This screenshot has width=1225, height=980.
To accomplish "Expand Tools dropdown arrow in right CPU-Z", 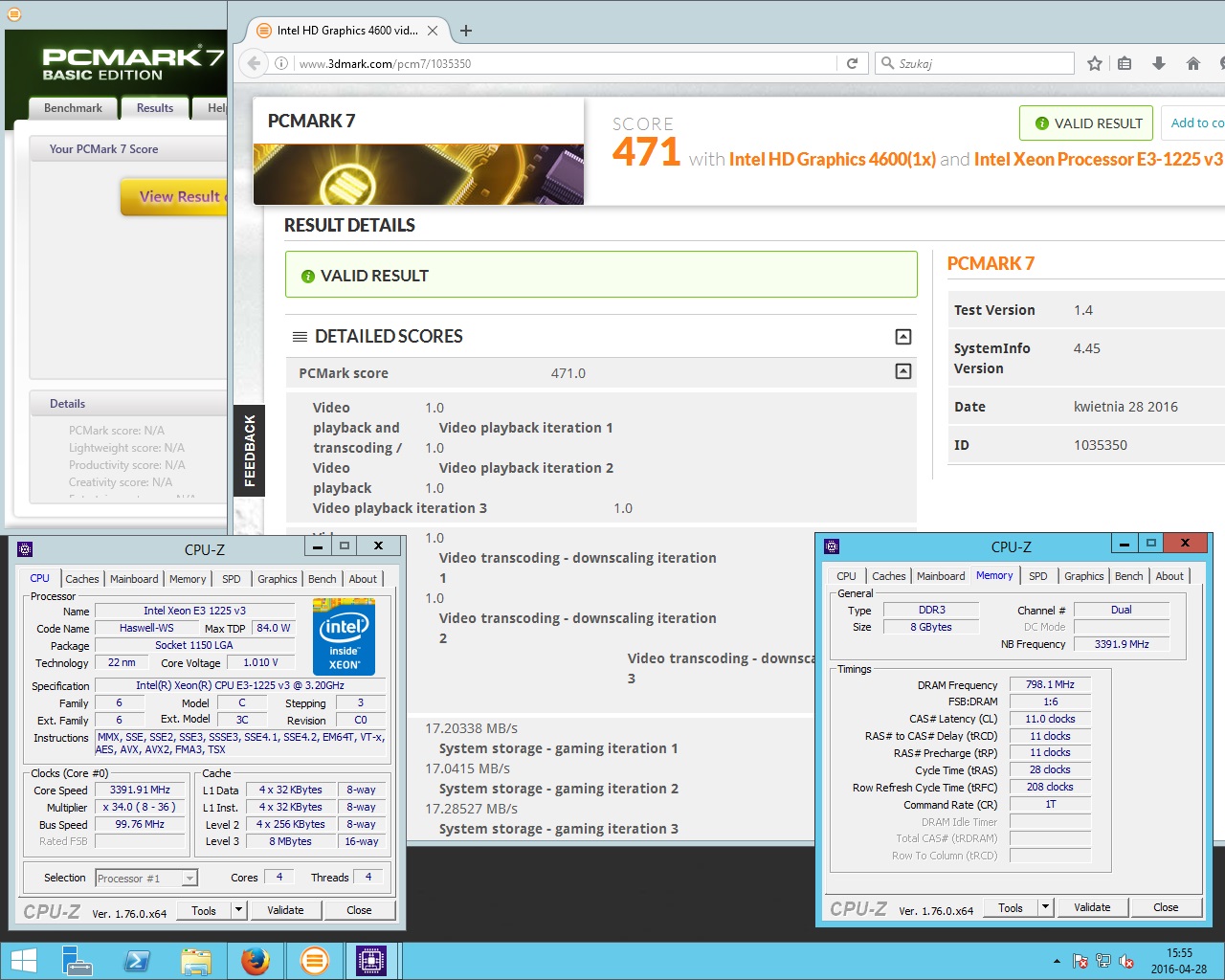I will click(1046, 906).
